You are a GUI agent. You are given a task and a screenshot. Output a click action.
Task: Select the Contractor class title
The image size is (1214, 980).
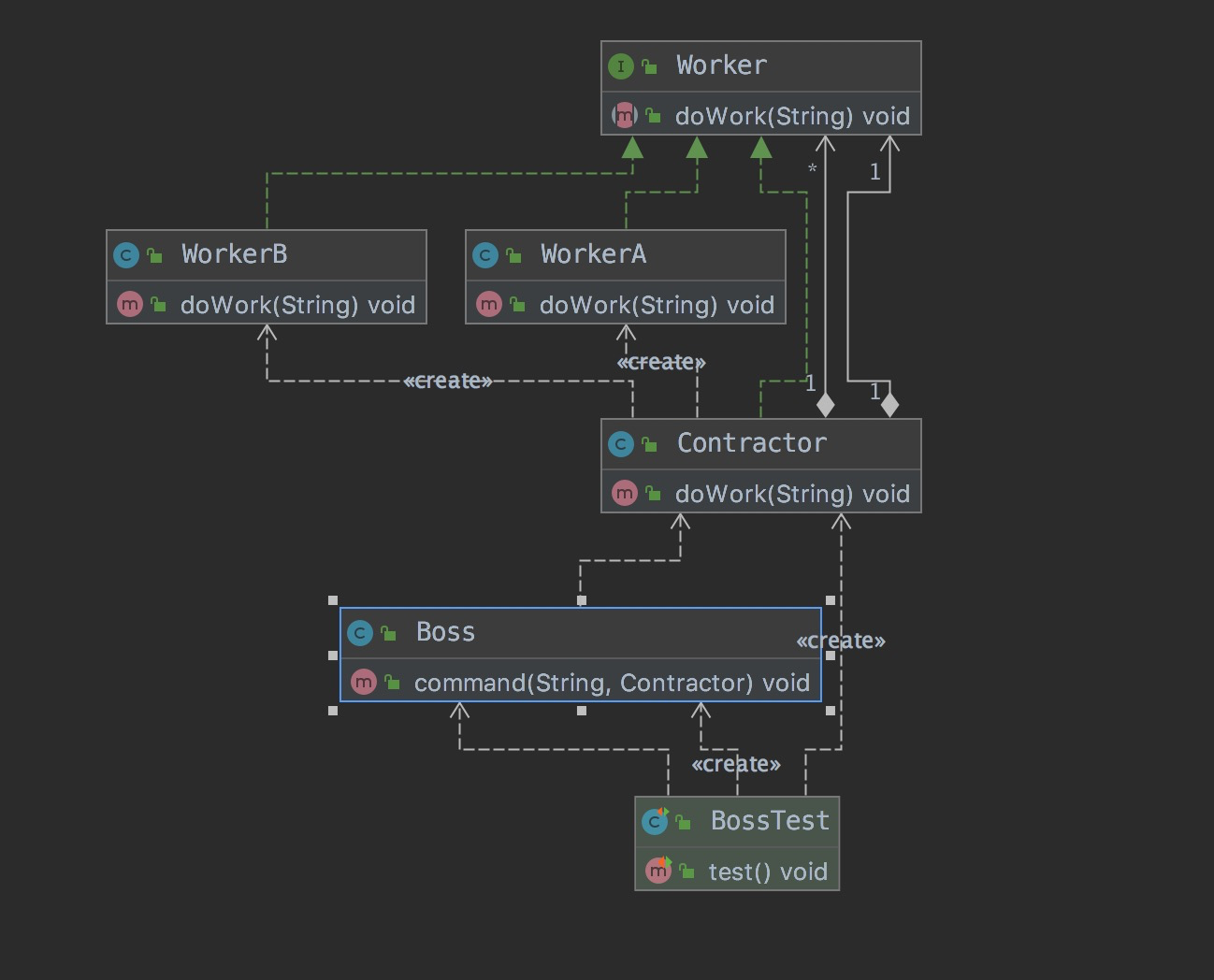[751, 443]
